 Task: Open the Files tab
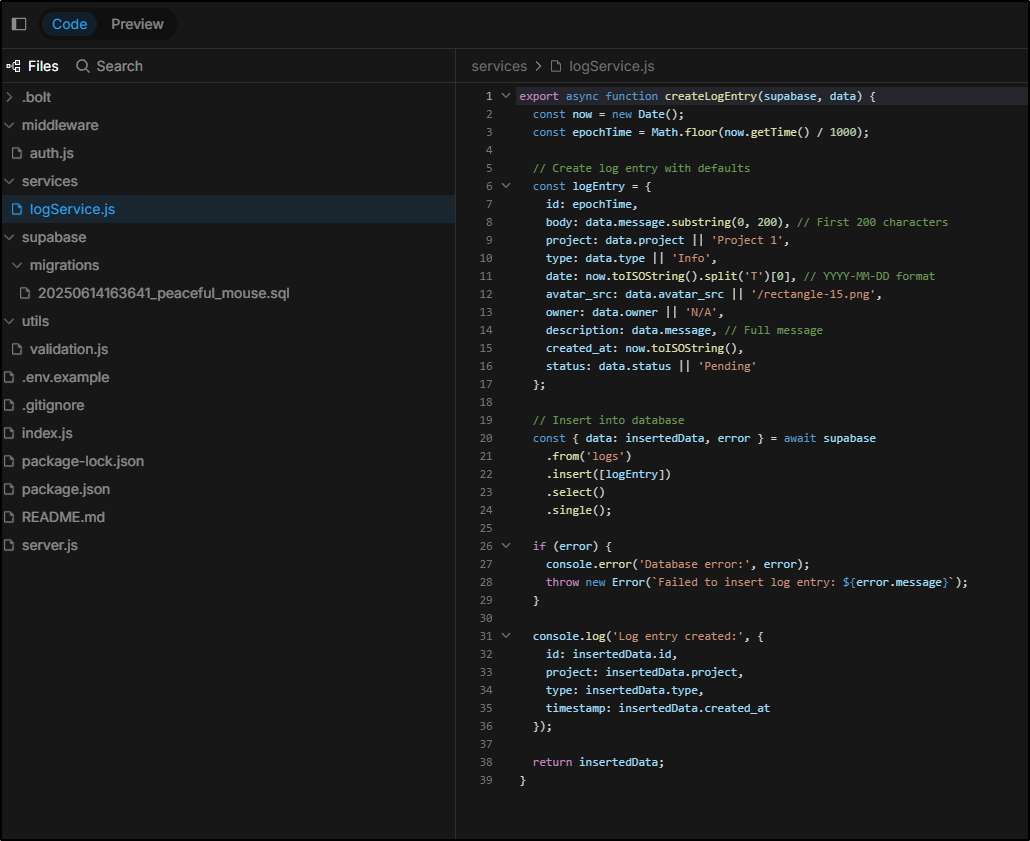33,66
